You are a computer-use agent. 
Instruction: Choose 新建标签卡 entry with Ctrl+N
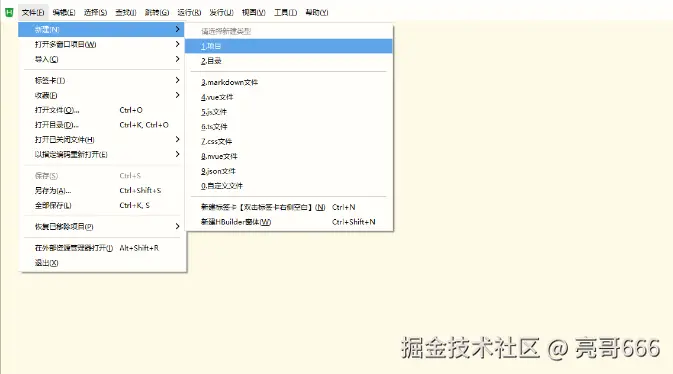(288, 207)
